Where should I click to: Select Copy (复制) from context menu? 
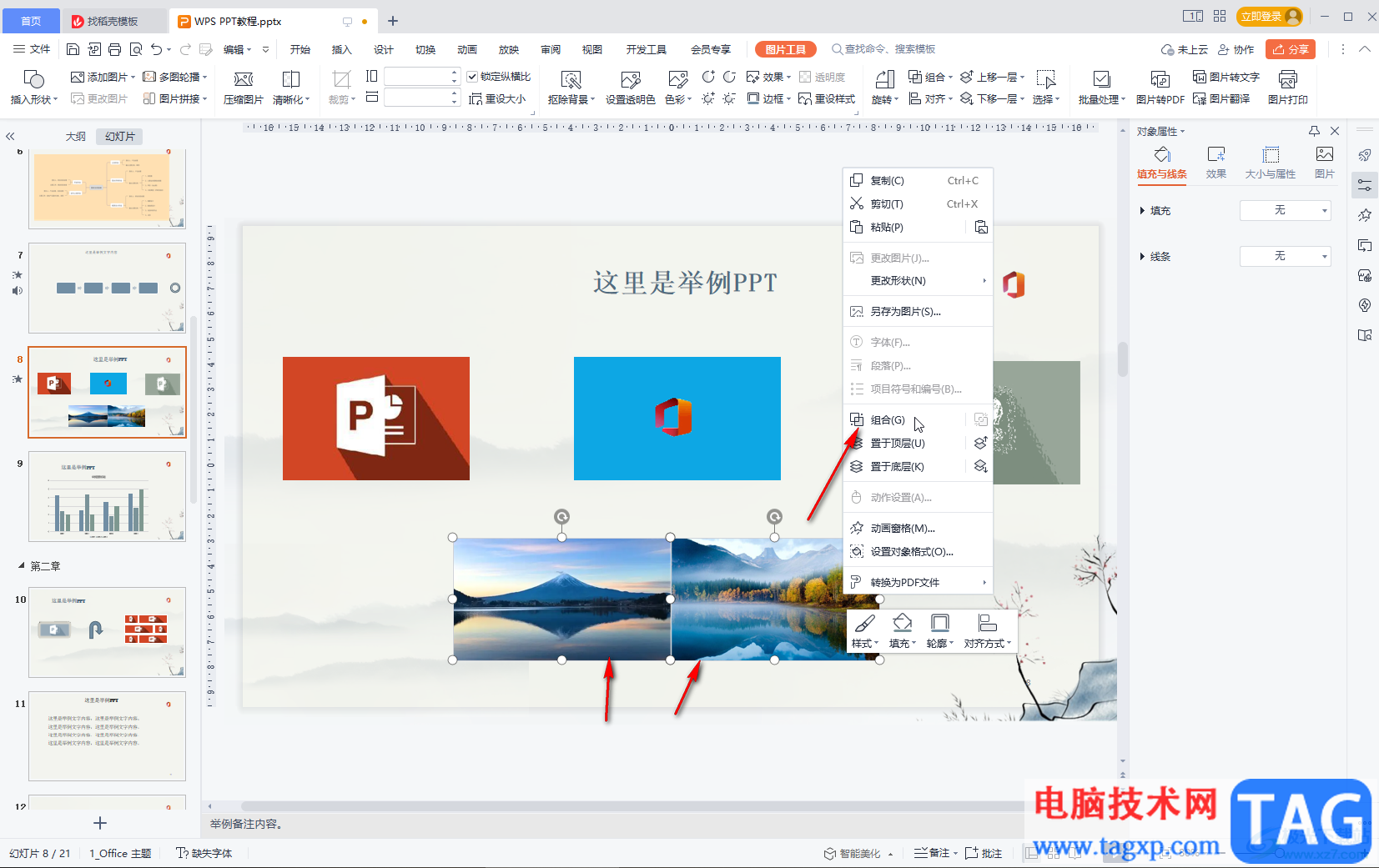point(918,180)
